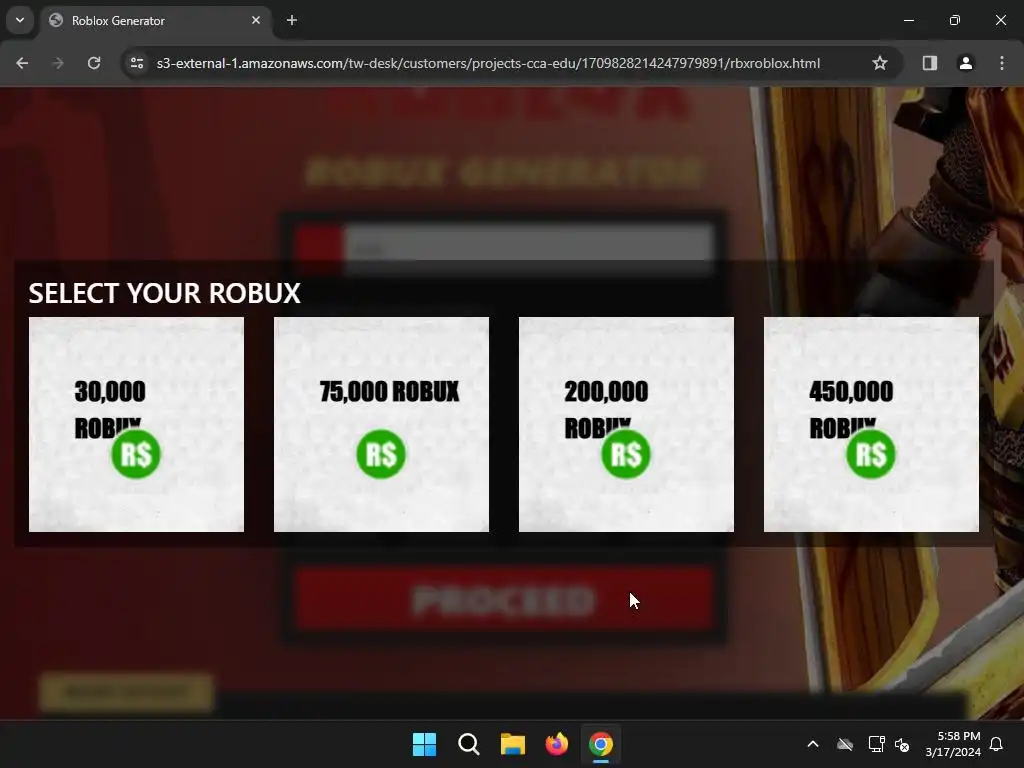Screen dimensions: 1024x768
Task: Show hidden system tray icons
Action: [813, 744]
